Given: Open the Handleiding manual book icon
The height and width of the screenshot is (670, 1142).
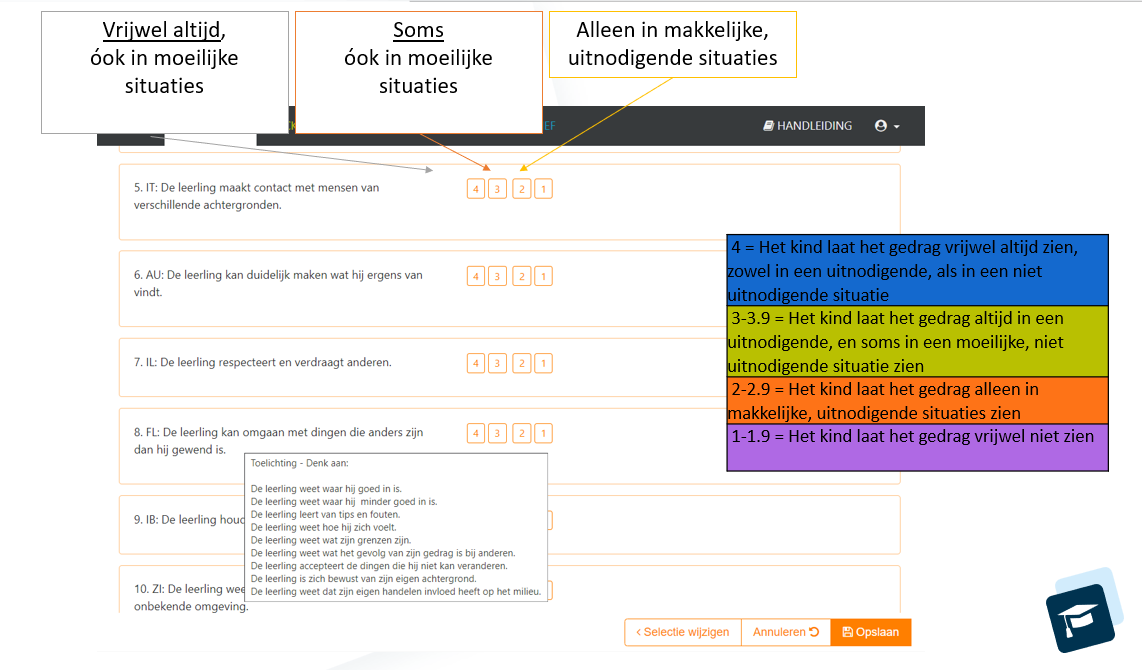Looking at the screenshot, I should (x=768, y=126).
